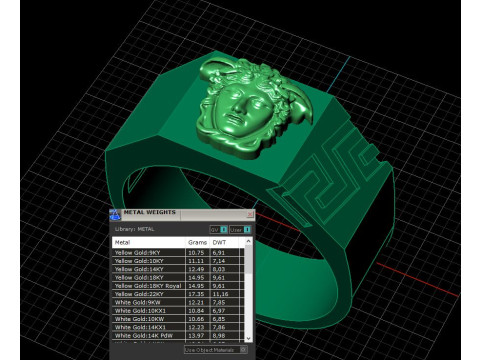Click the 13.97 grams value
The image size is (480, 360).
click(196, 336)
